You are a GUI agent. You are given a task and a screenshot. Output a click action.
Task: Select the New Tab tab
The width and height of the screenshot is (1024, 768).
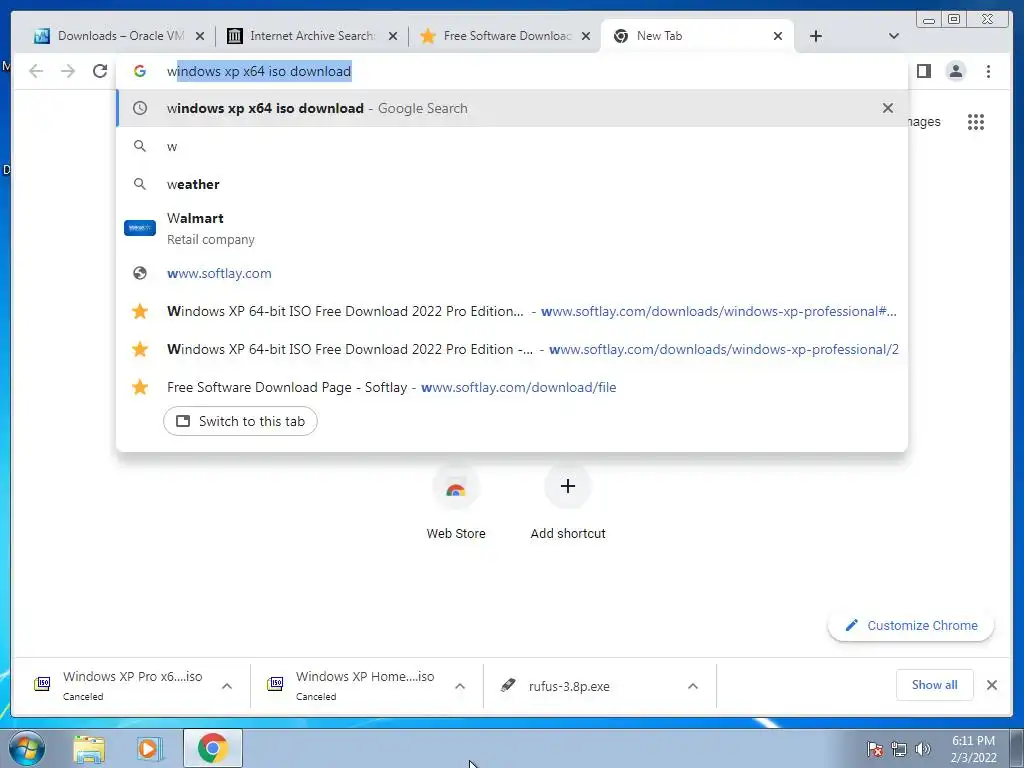coord(696,36)
